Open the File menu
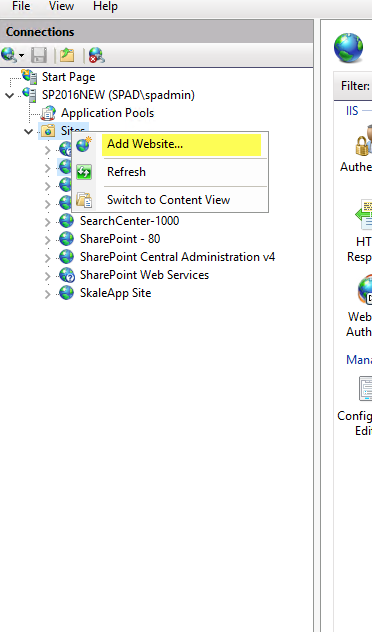The image size is (372, 632). pyautogui.click(x=21, y=6)
